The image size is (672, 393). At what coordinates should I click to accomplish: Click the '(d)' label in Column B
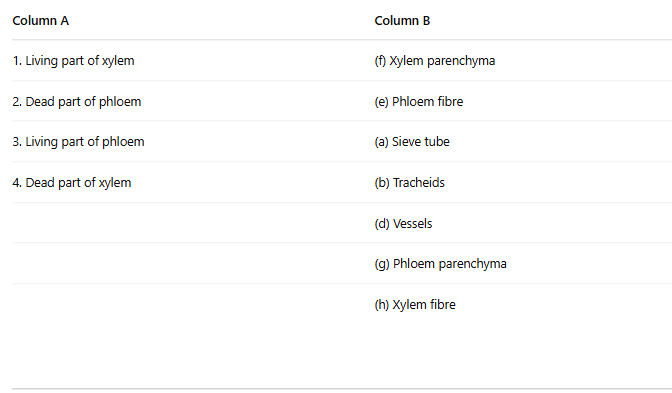[382, 224]
